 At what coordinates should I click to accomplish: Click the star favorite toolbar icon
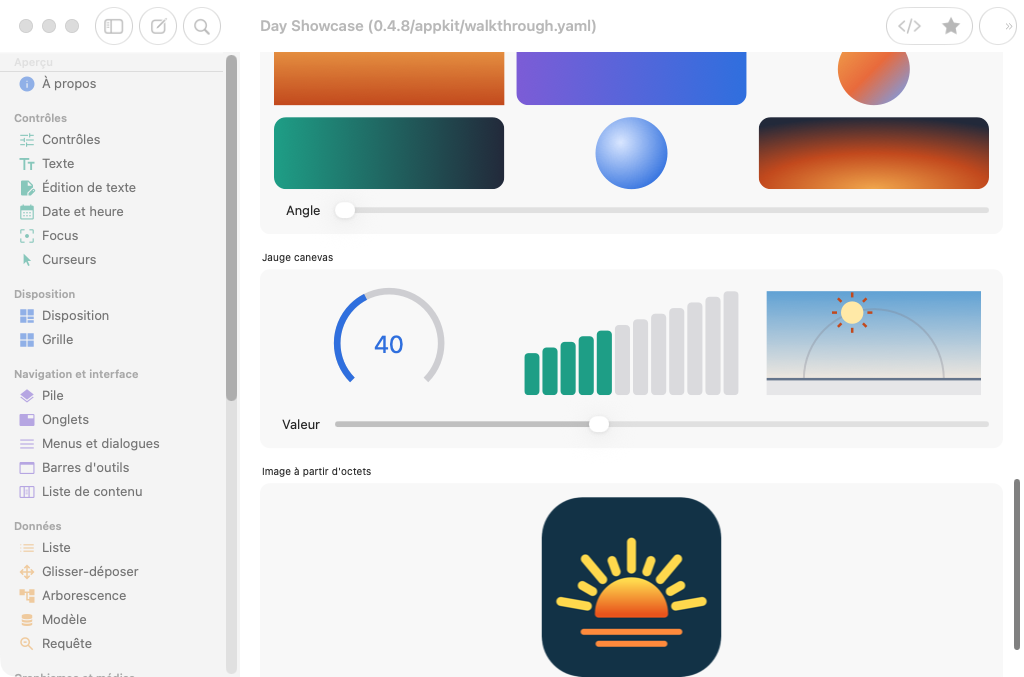point(951,26)
